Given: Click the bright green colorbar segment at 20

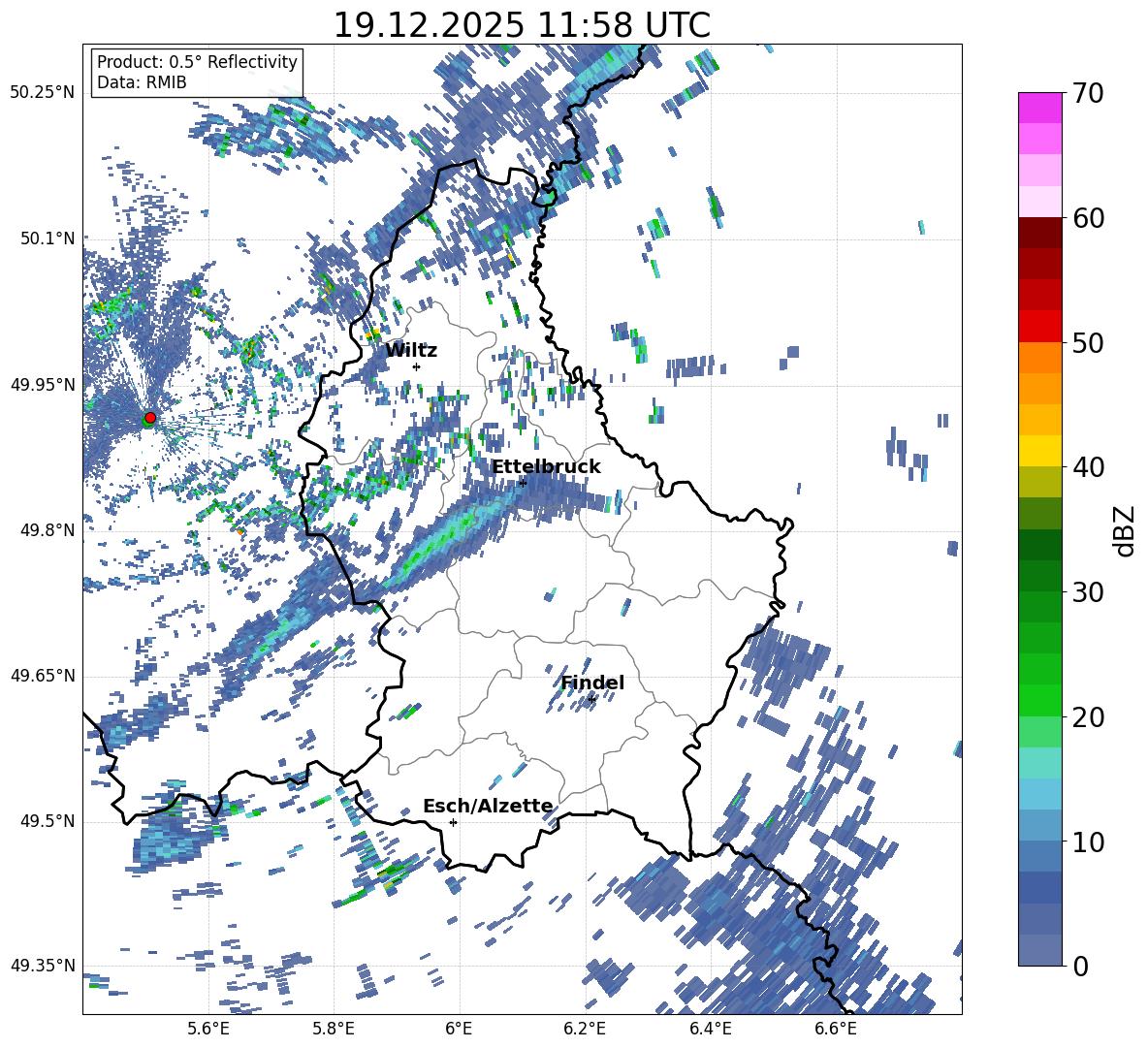Looking at the screenshot, I should [1039, 700].
